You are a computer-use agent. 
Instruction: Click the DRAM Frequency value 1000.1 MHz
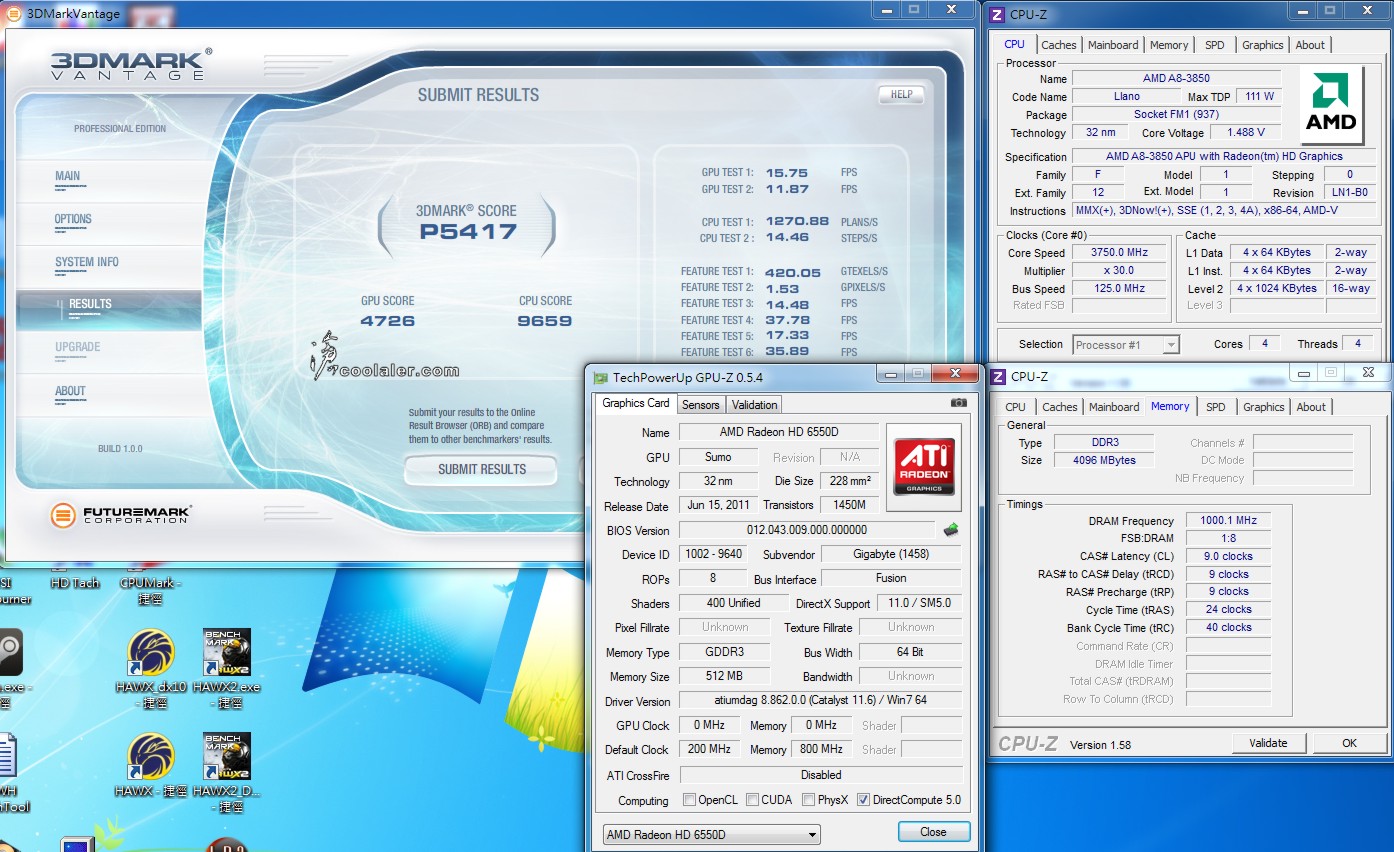(x=1228, y=521)
